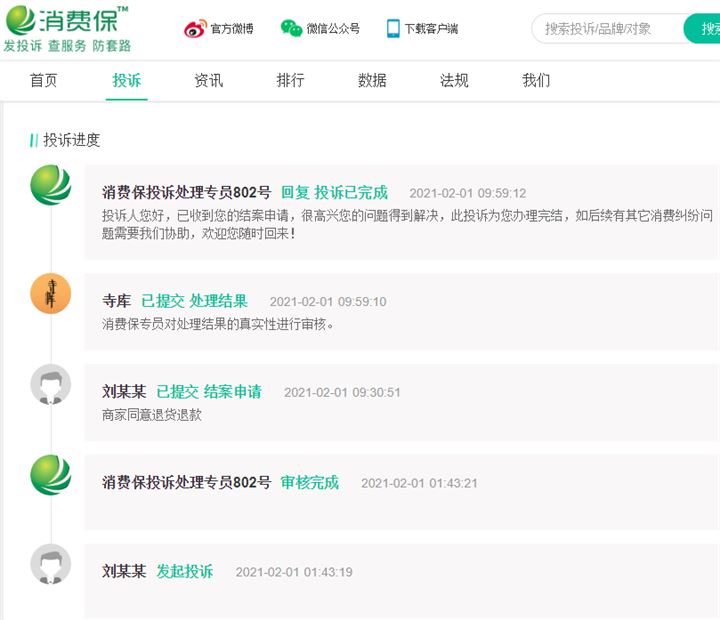Go to the 首页 tab
Screen dimensions: 720x620
pyautogui.click(x=44, y=80)
